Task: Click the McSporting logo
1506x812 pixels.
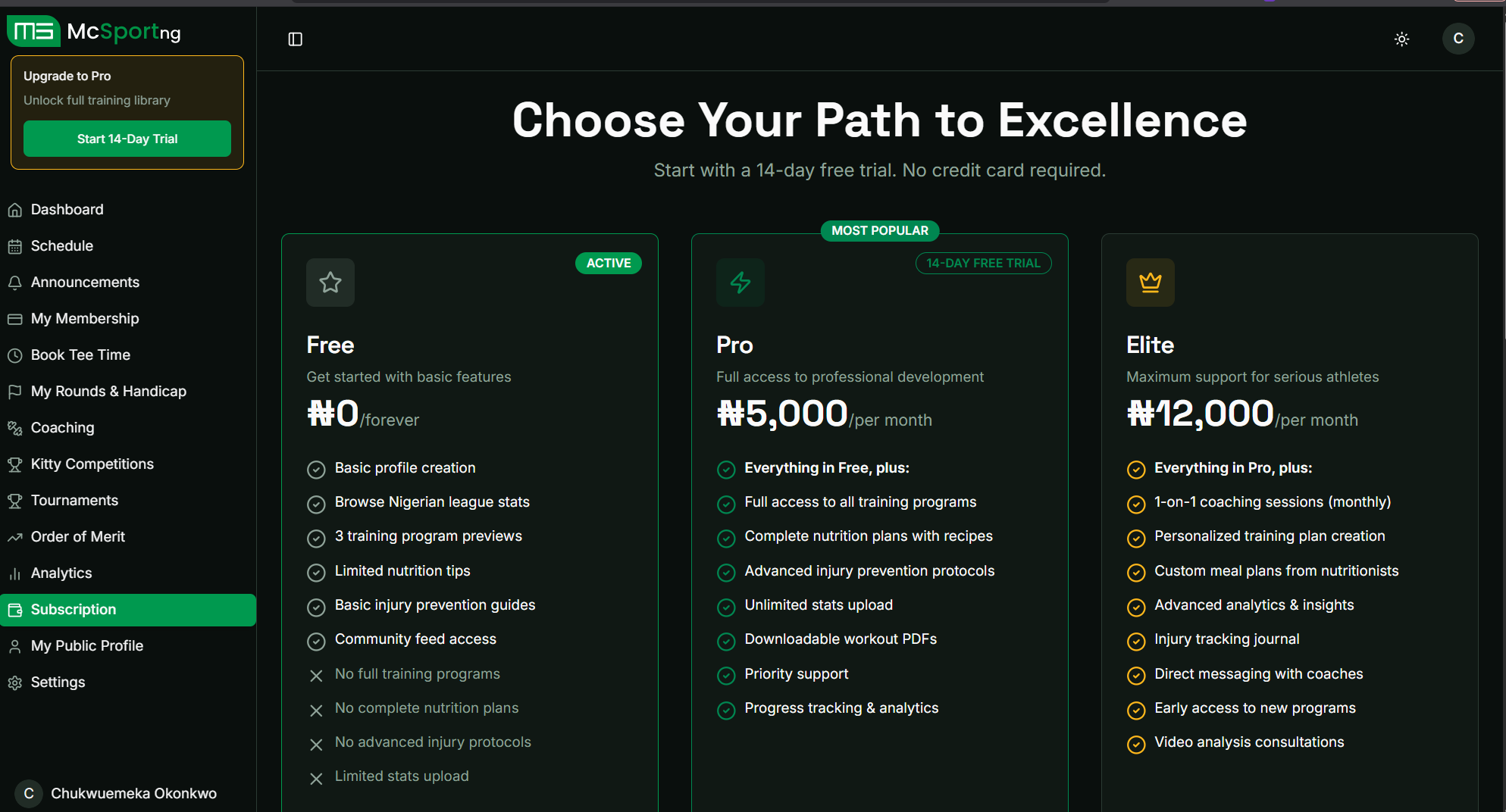Action: [94, 32]
